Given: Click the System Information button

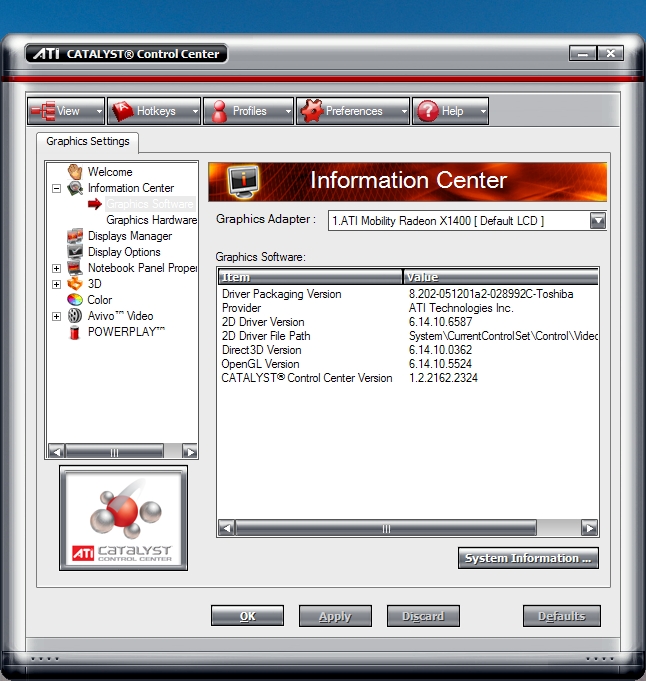Looking at the screenshot, I should click(x=528, y=558).
